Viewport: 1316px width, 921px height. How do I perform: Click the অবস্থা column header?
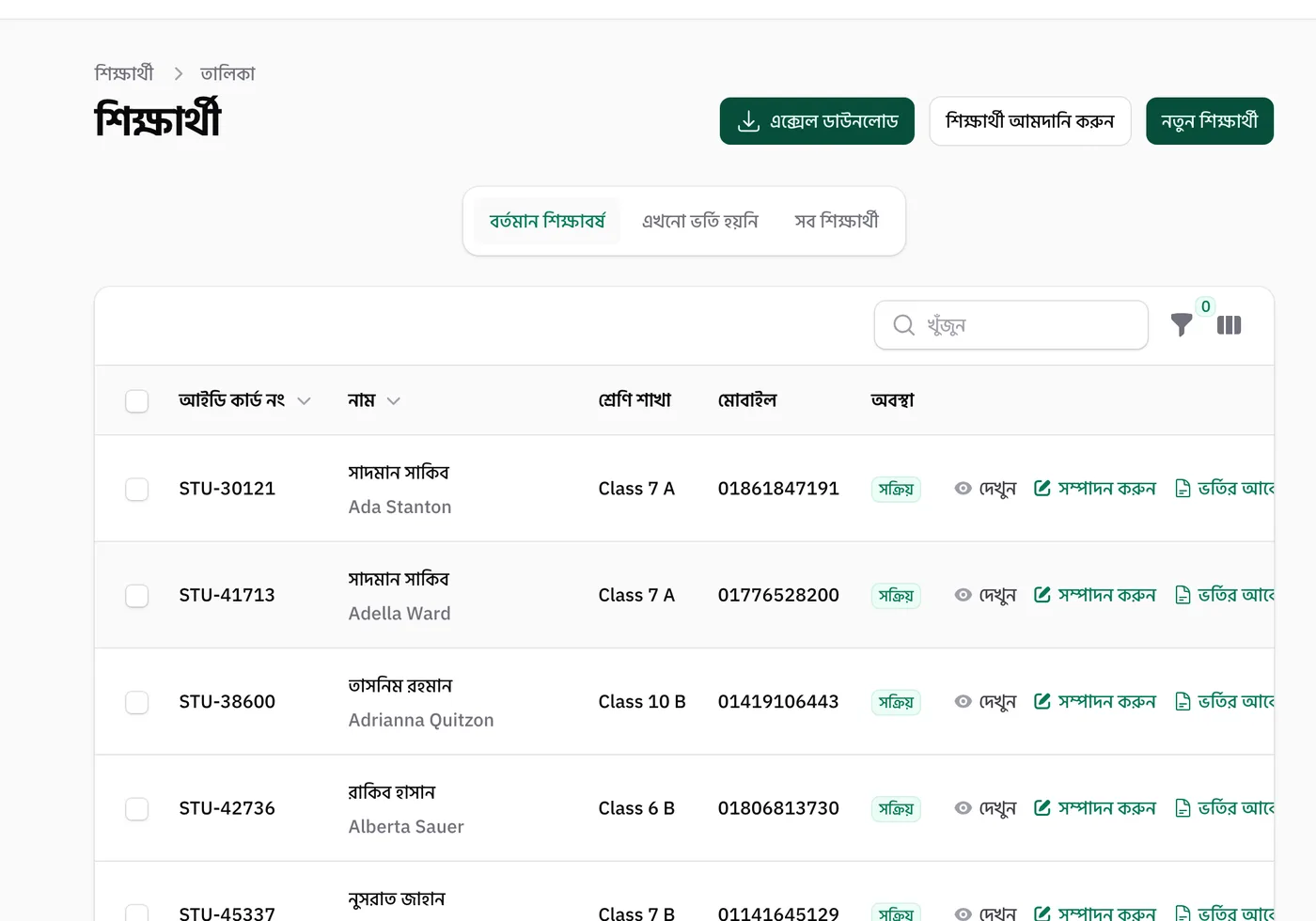click(x=892, y=400)
